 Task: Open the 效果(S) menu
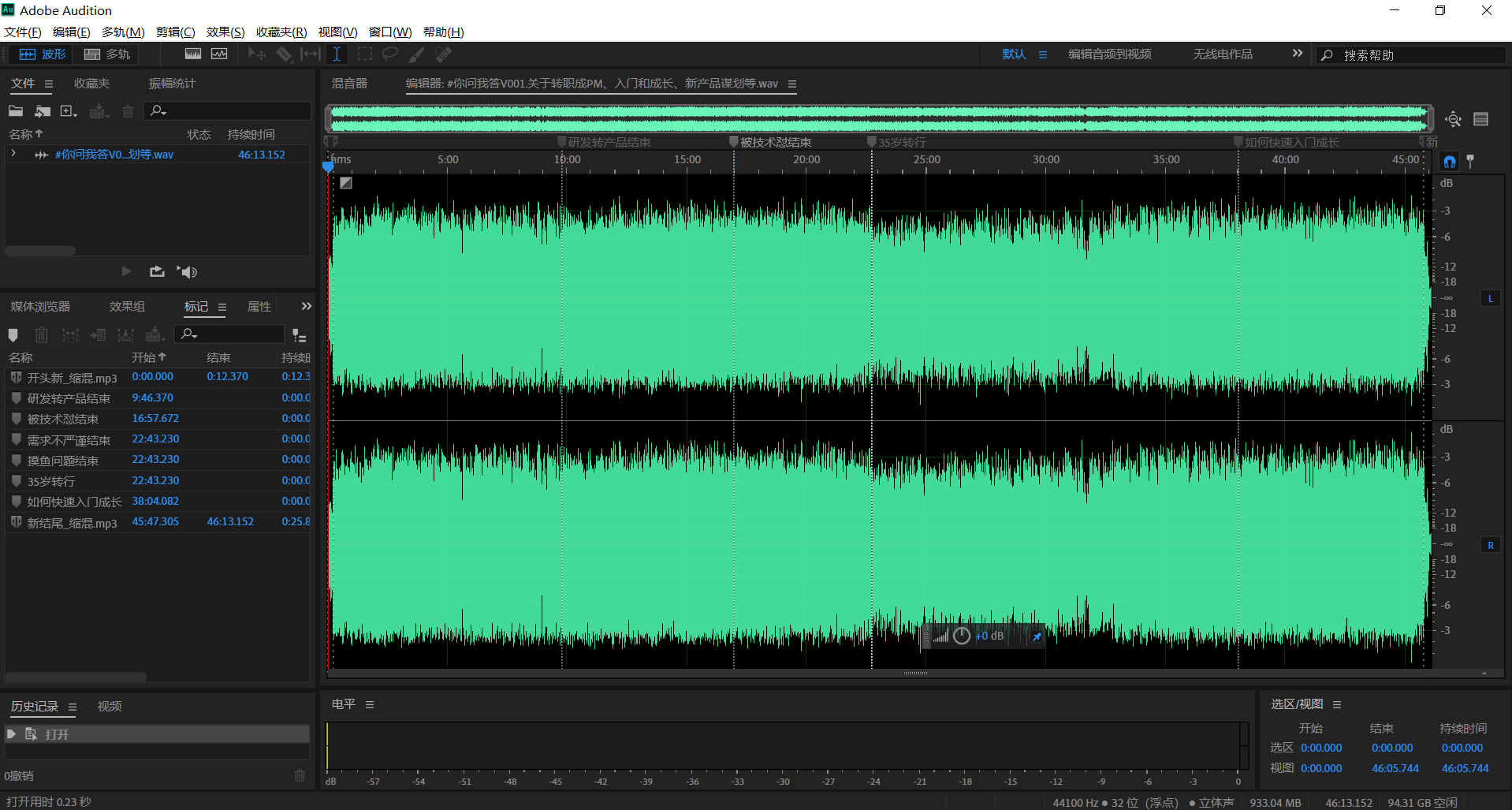click(225, 32)
